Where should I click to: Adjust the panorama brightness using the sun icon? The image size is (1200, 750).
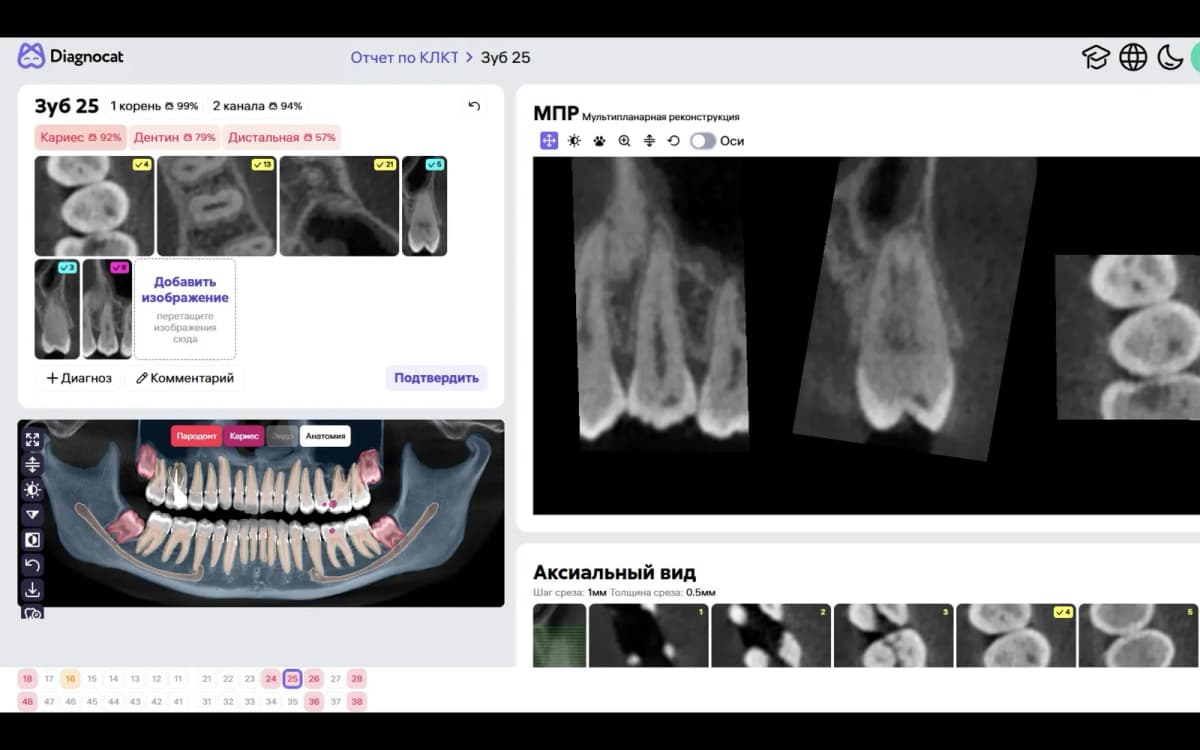[33, 489]
